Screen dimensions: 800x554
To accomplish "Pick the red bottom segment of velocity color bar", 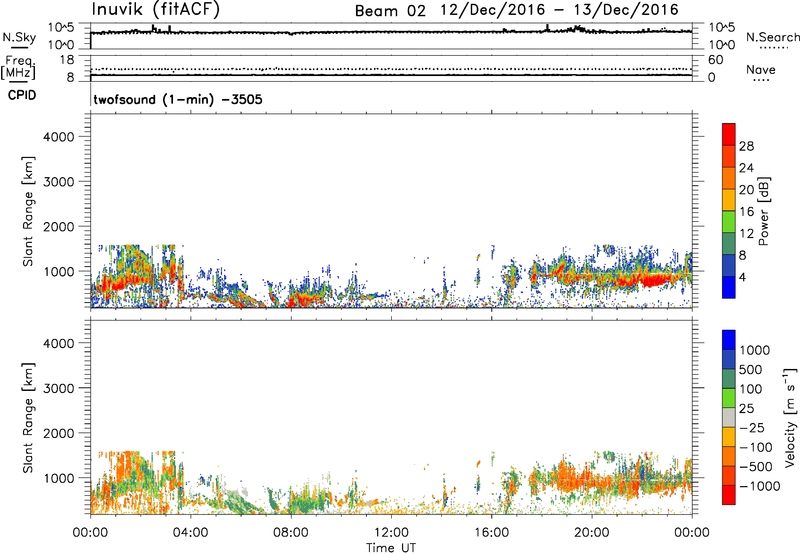I will point(729,495).
